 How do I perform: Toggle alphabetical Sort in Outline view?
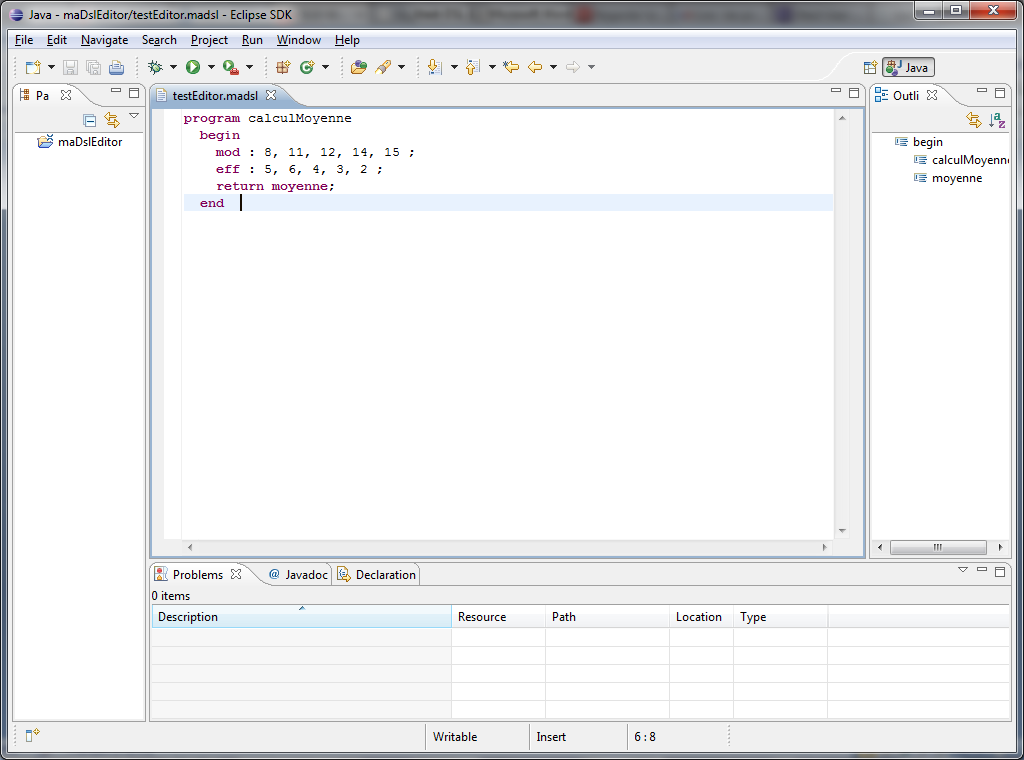click(997, 120)
